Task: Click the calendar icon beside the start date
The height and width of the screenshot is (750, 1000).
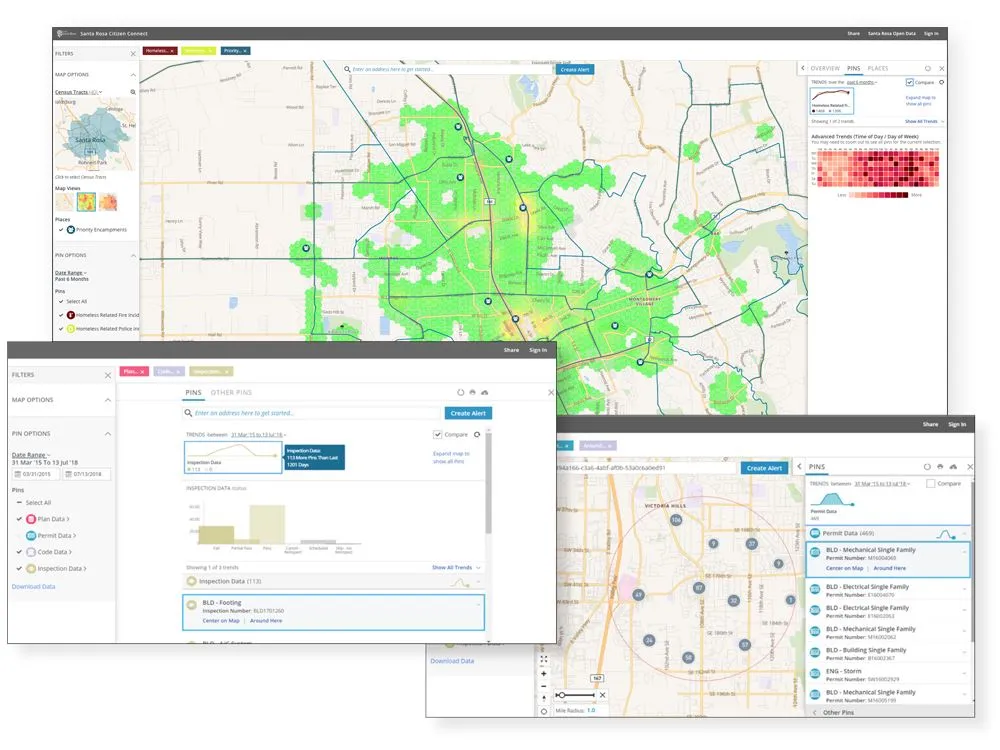Action: click(18, 474)
